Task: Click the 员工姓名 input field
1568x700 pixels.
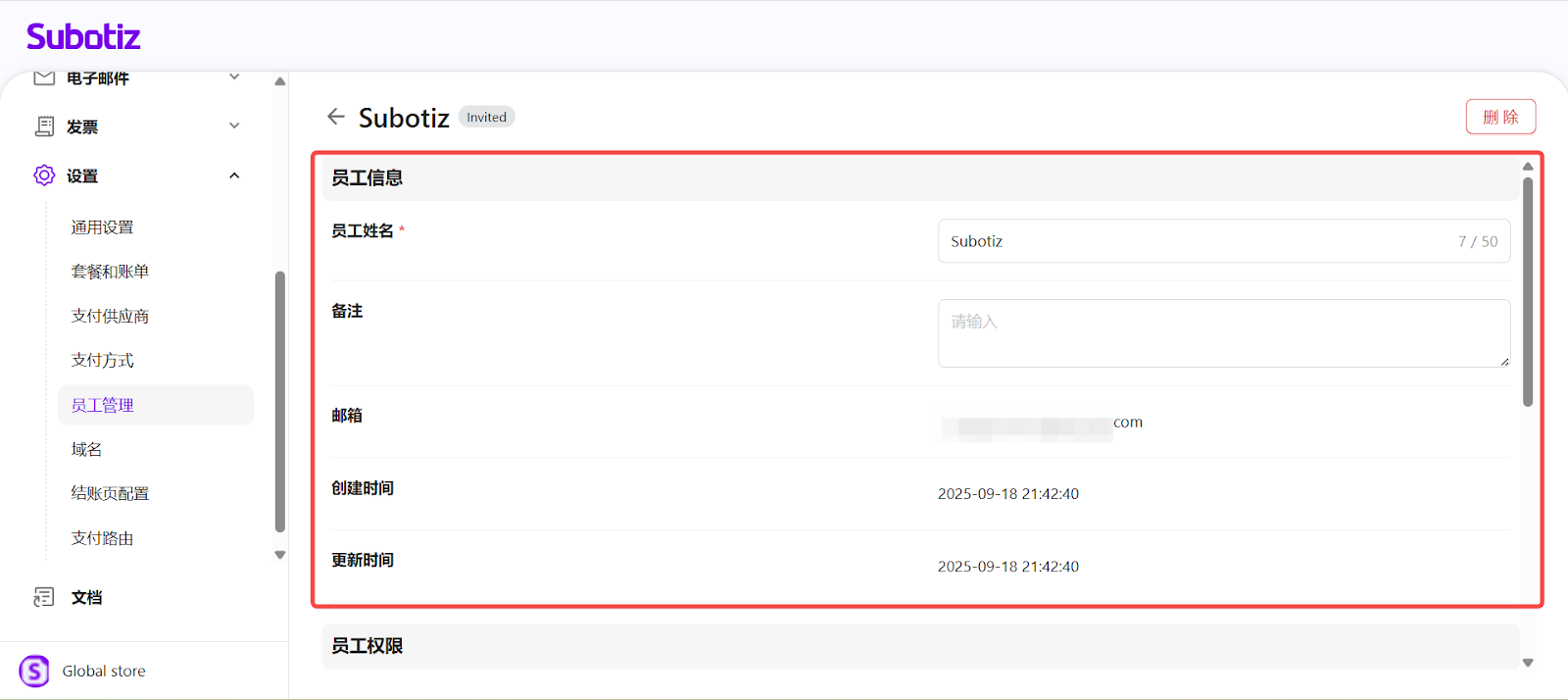Action: coord(1196,241)
